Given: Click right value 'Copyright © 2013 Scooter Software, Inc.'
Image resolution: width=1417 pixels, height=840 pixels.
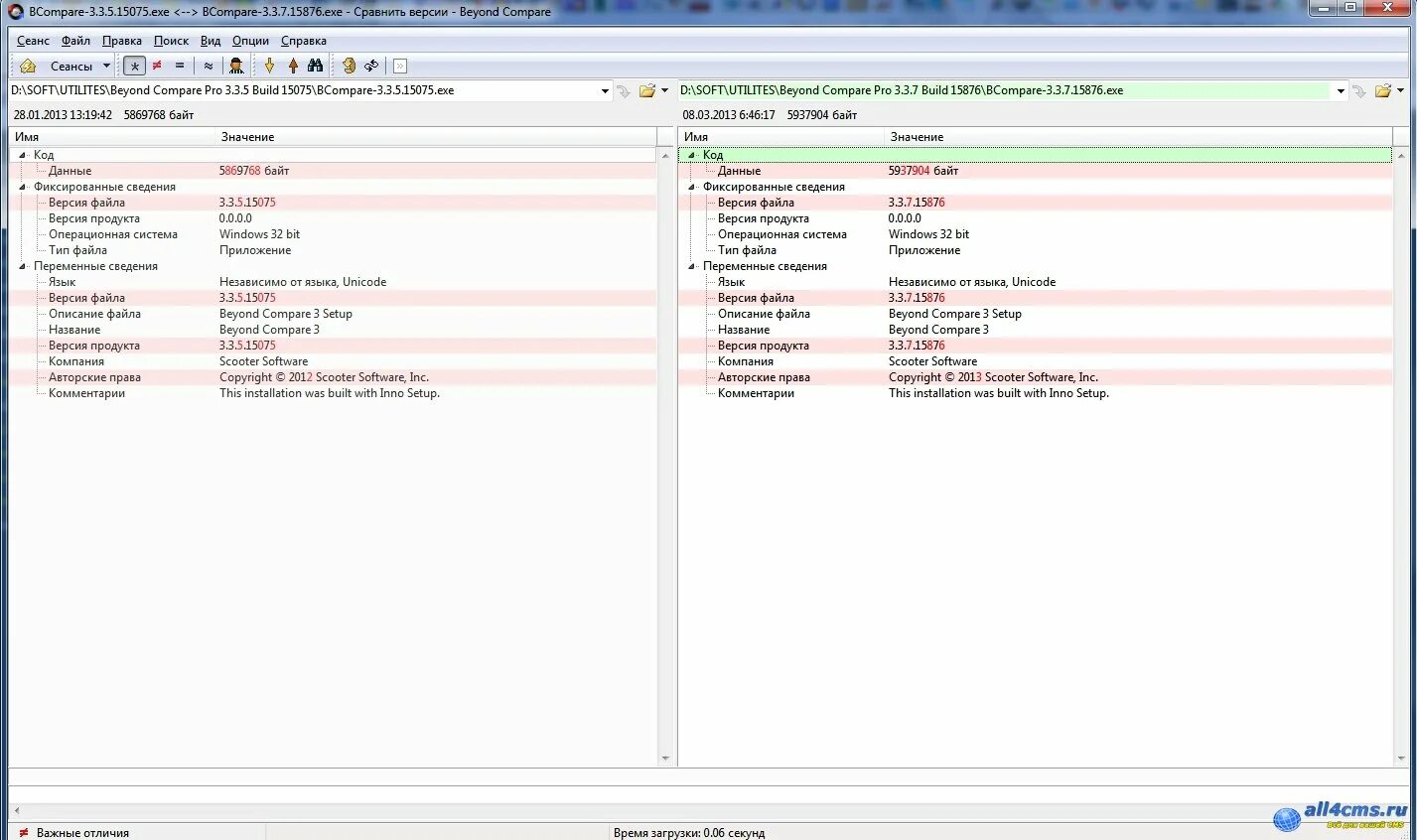Looking at the screenshot, I should tap(993, 377).
